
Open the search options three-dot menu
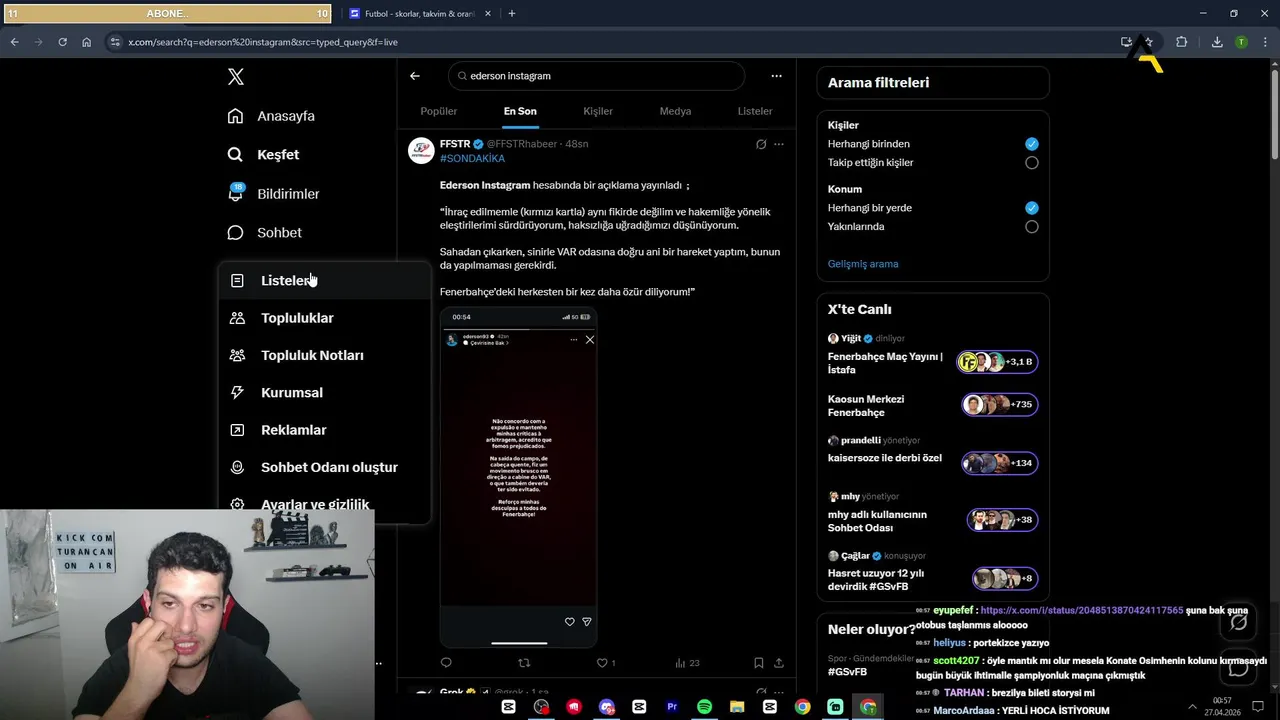[776, 76]
